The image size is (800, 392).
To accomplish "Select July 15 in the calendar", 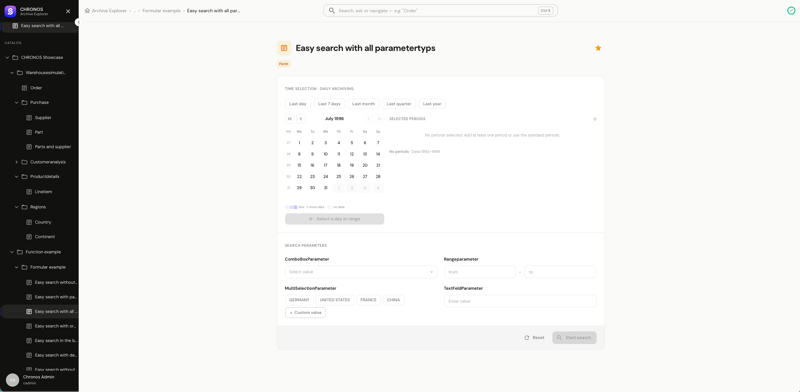I will (299, 165).
